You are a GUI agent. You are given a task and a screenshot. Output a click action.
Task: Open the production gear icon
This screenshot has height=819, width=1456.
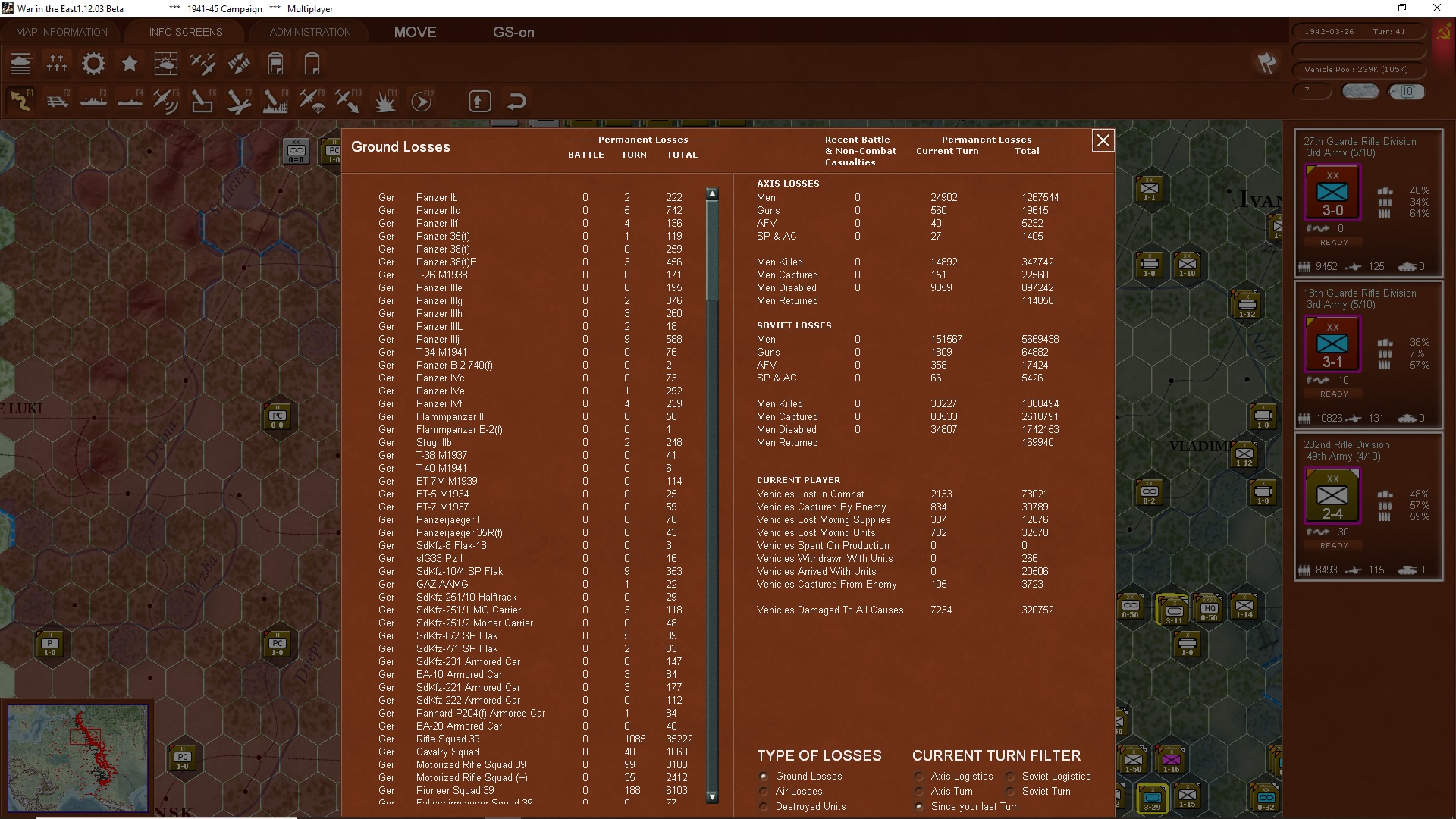(93, 64)
